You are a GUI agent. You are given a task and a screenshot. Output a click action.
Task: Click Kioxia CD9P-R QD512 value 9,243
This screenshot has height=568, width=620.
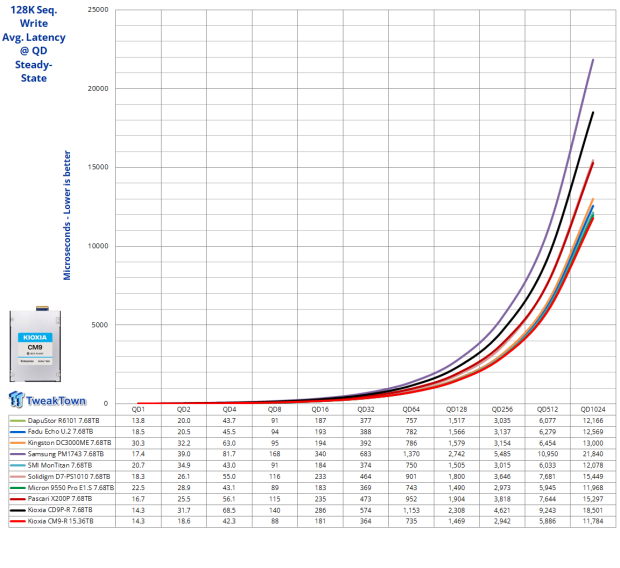[548, 510]
